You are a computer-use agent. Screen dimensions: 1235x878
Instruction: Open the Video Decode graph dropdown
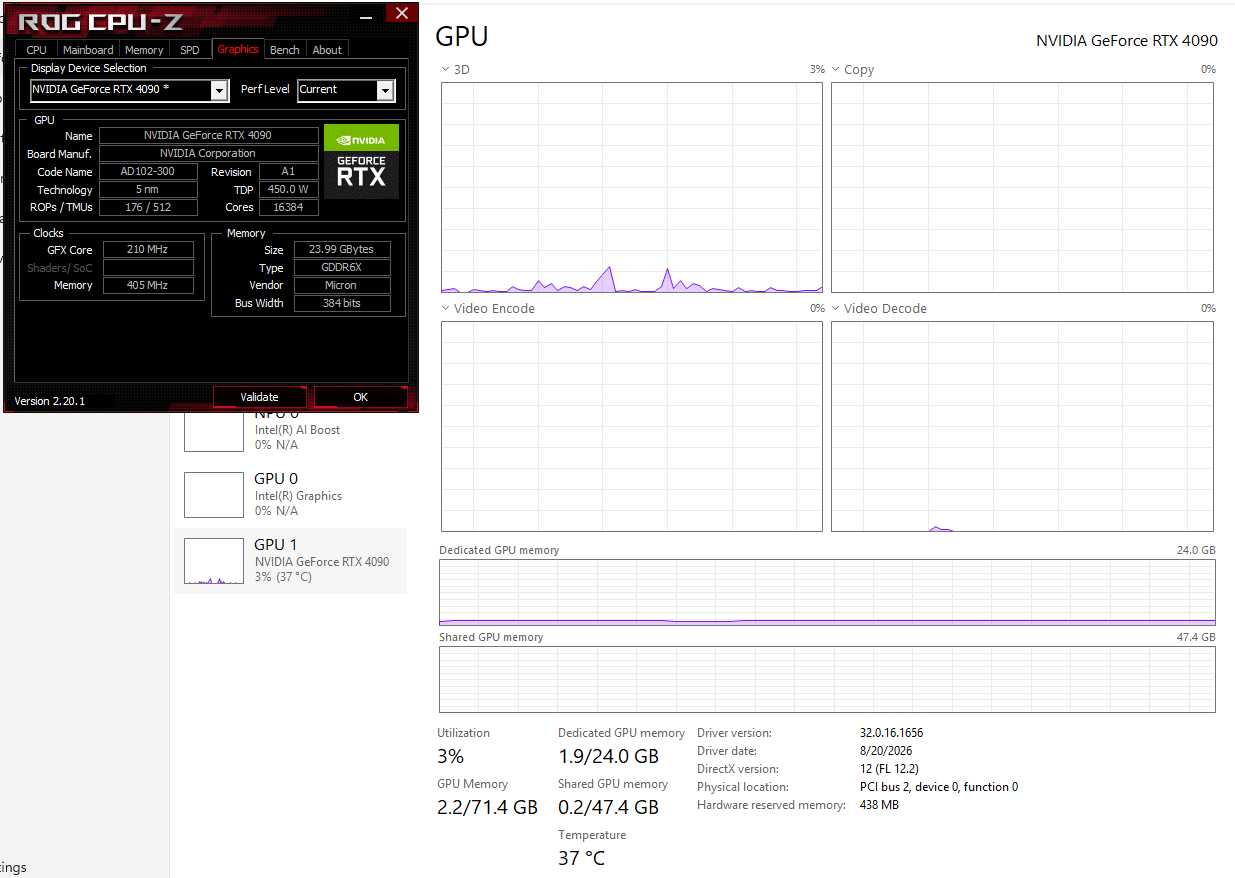836,309
